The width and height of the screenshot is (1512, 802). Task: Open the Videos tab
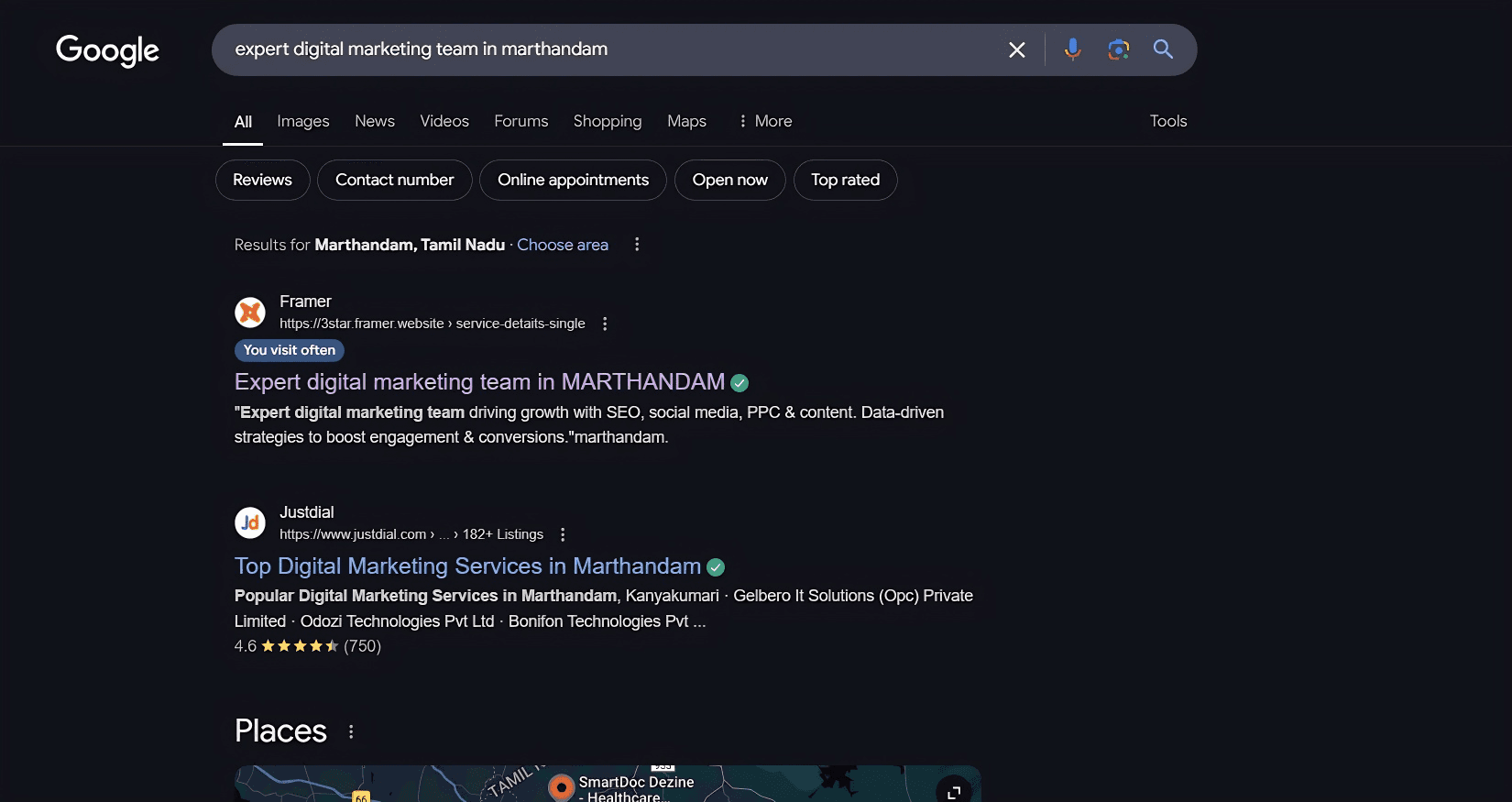pos(444,121)
